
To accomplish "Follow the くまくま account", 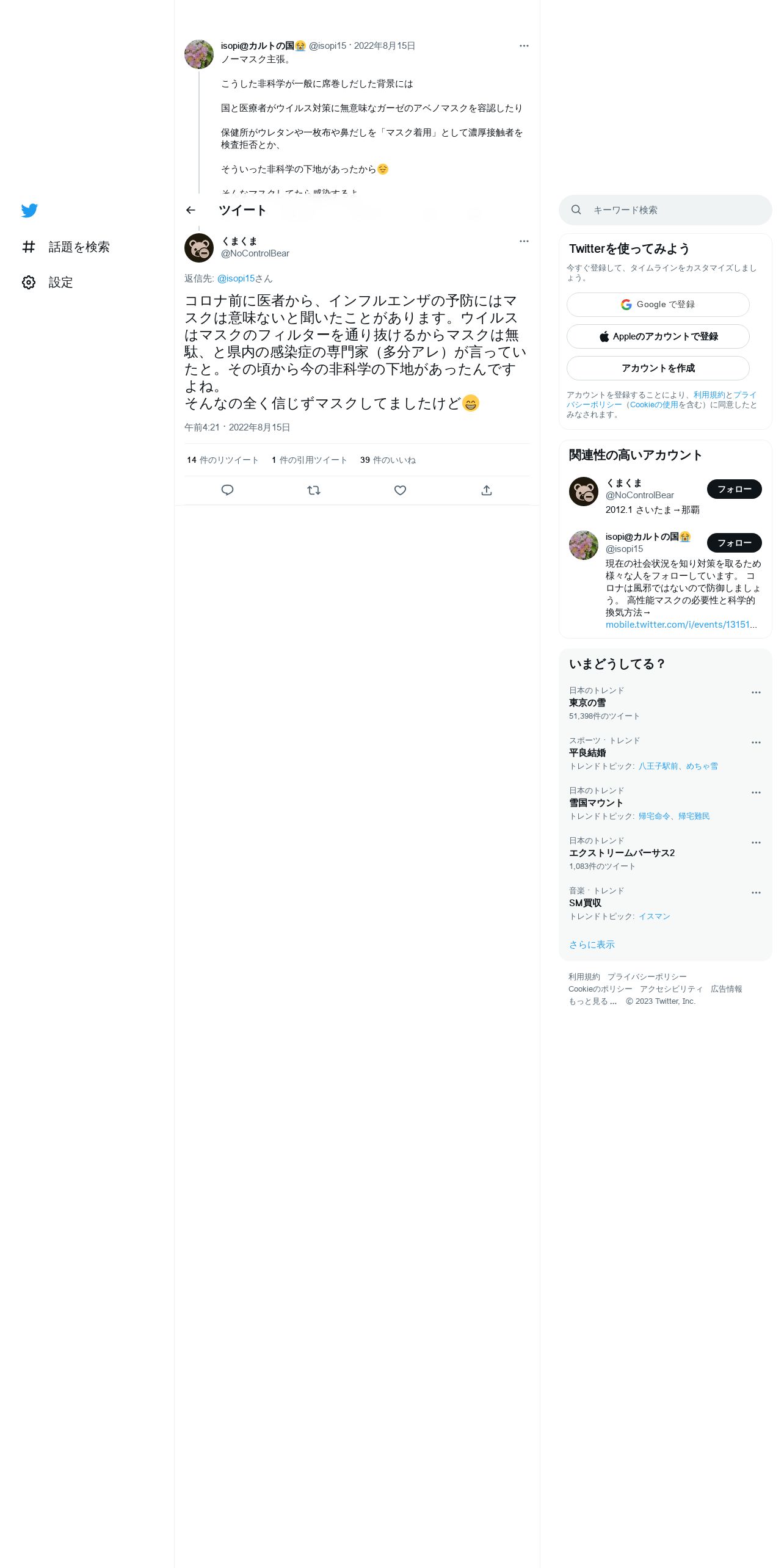I will (x=735, y=489).
